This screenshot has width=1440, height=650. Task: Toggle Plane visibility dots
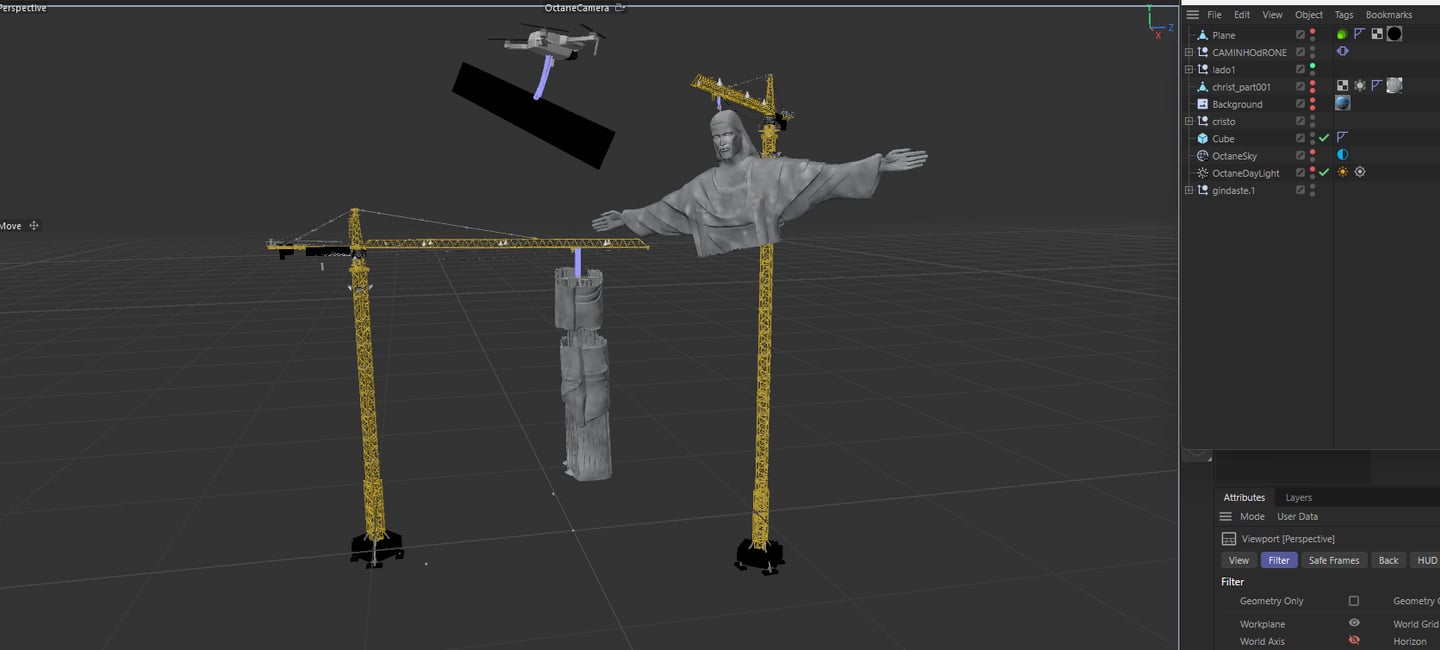pyautogui.click(x=1312, y=35)
